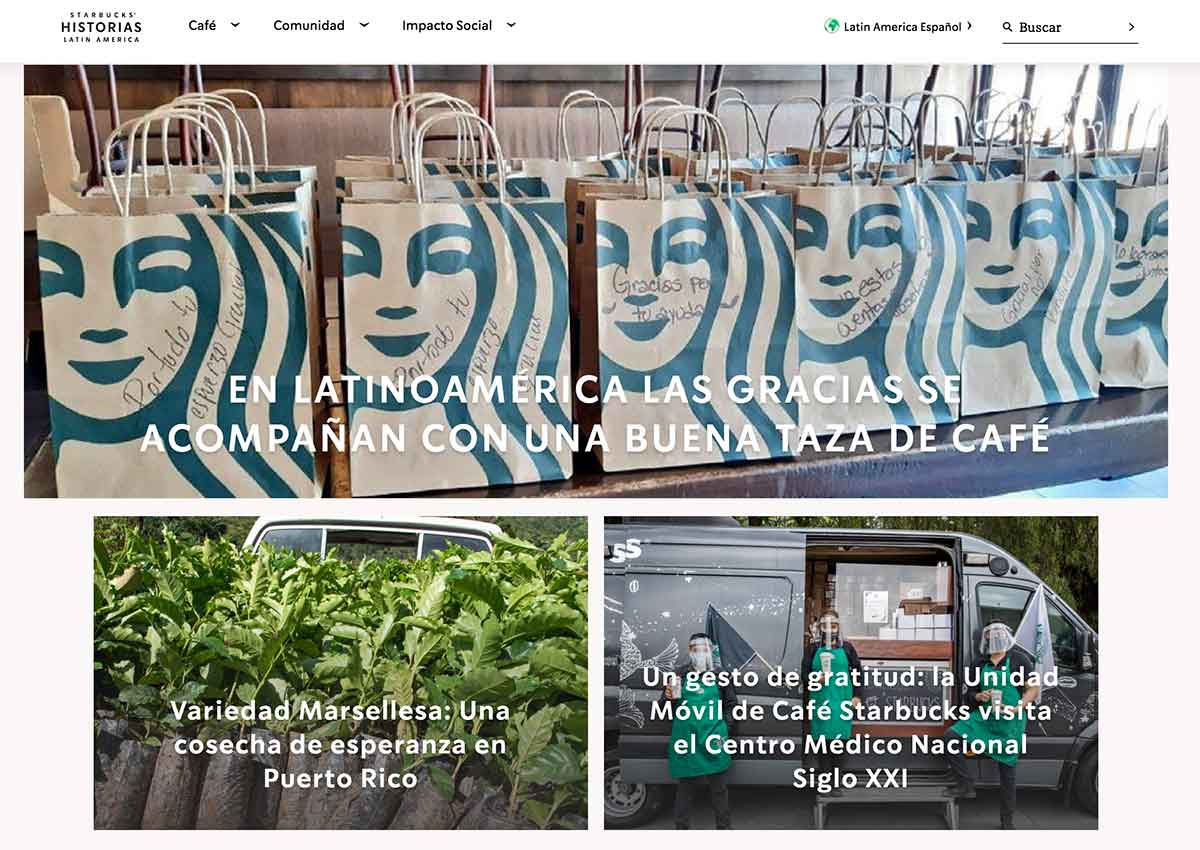Expand the chevron next to Comunidad
Viewport: 1200px width, 850px height.
[x=364, y=25]
